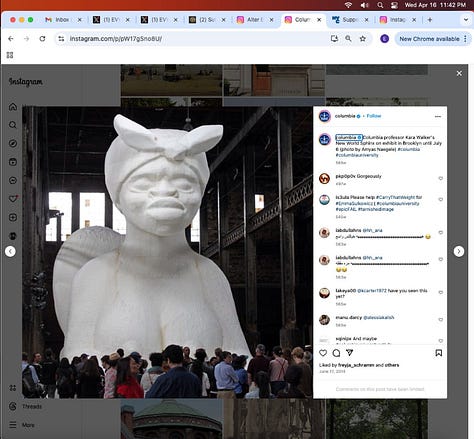Open the post's three-dot more options
This screenshot has width=474, height=439.
[438, 116]
